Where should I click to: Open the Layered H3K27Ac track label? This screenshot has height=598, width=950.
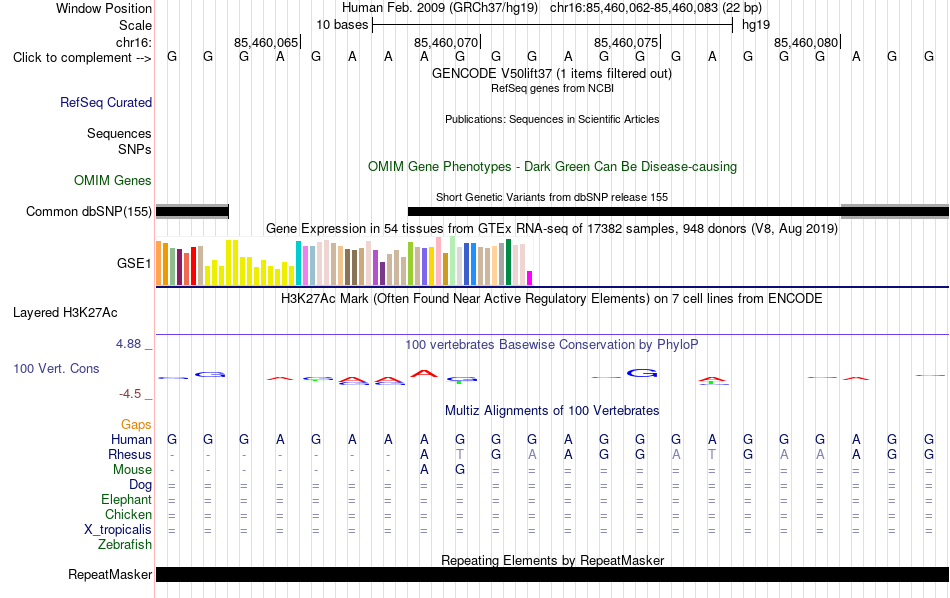tap(65, 313)
